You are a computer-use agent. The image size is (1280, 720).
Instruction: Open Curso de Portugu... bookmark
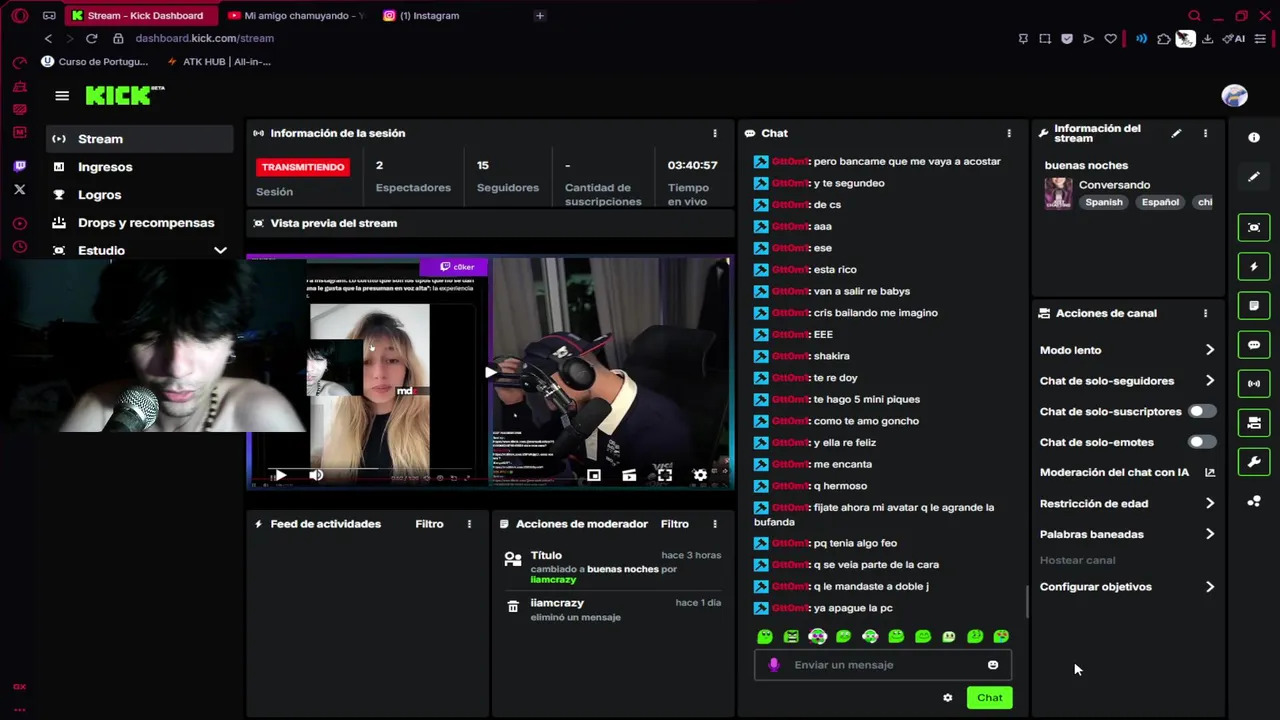click(94, 61)
